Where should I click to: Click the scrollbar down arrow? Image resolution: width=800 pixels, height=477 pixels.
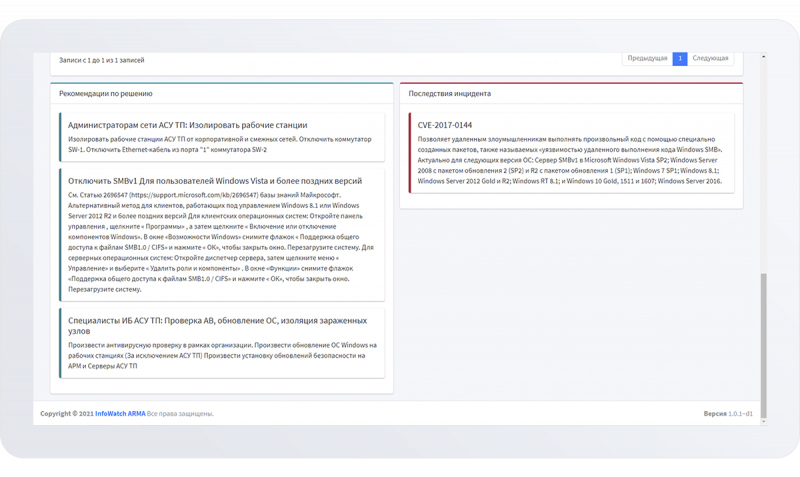point(764,421)
